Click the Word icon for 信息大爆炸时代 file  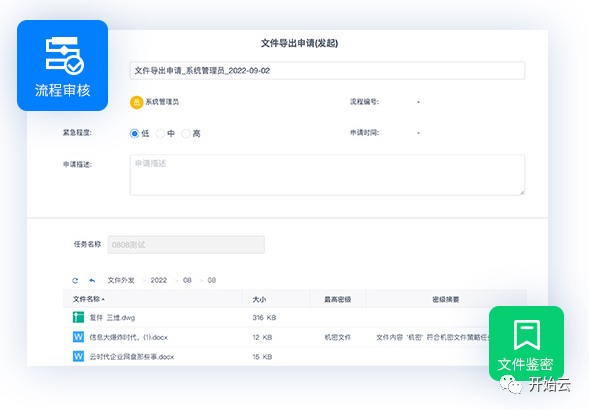[x=78, y=337]
